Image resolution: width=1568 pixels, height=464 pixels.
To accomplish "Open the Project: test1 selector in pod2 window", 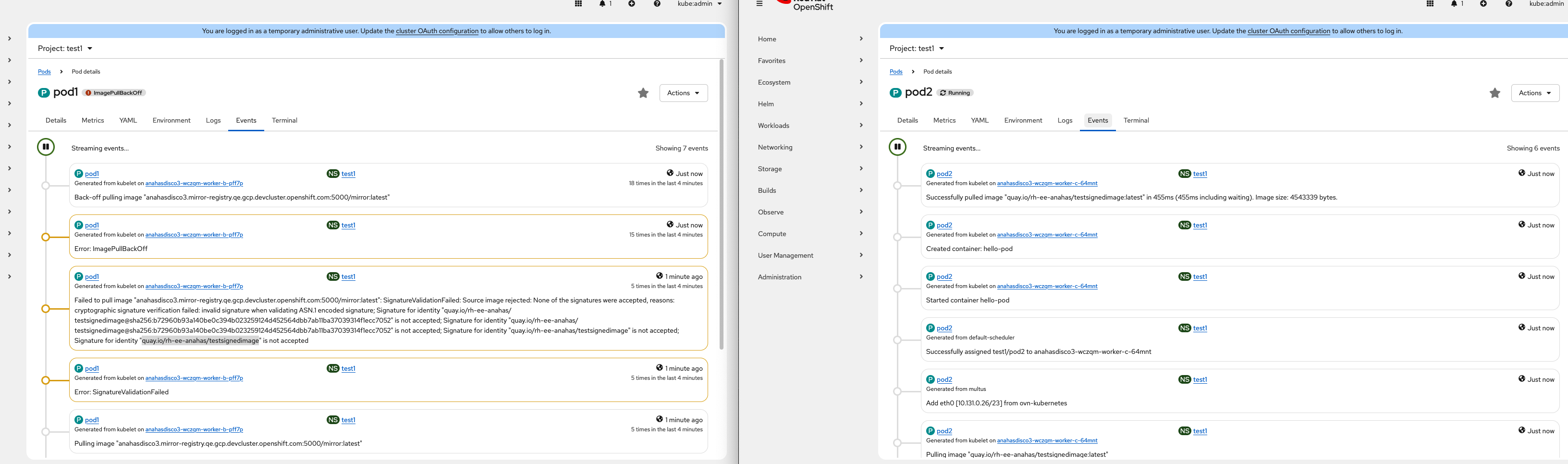I will pyautogui.click(x=917, y=49).
